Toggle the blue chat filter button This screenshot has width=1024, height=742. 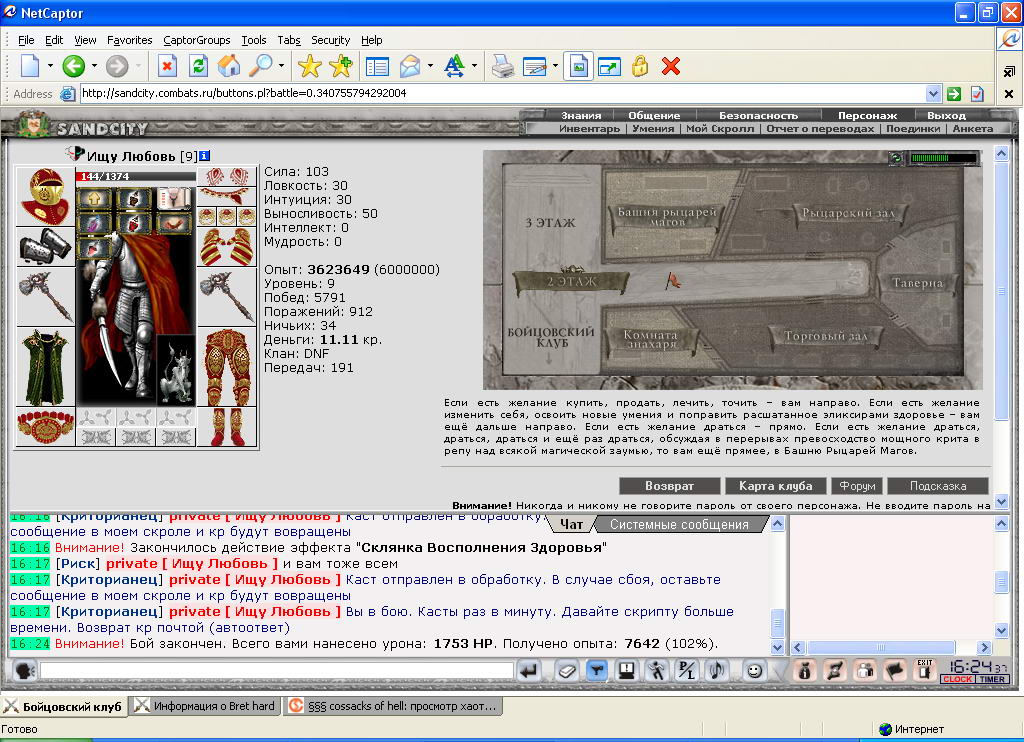[596, 671]
